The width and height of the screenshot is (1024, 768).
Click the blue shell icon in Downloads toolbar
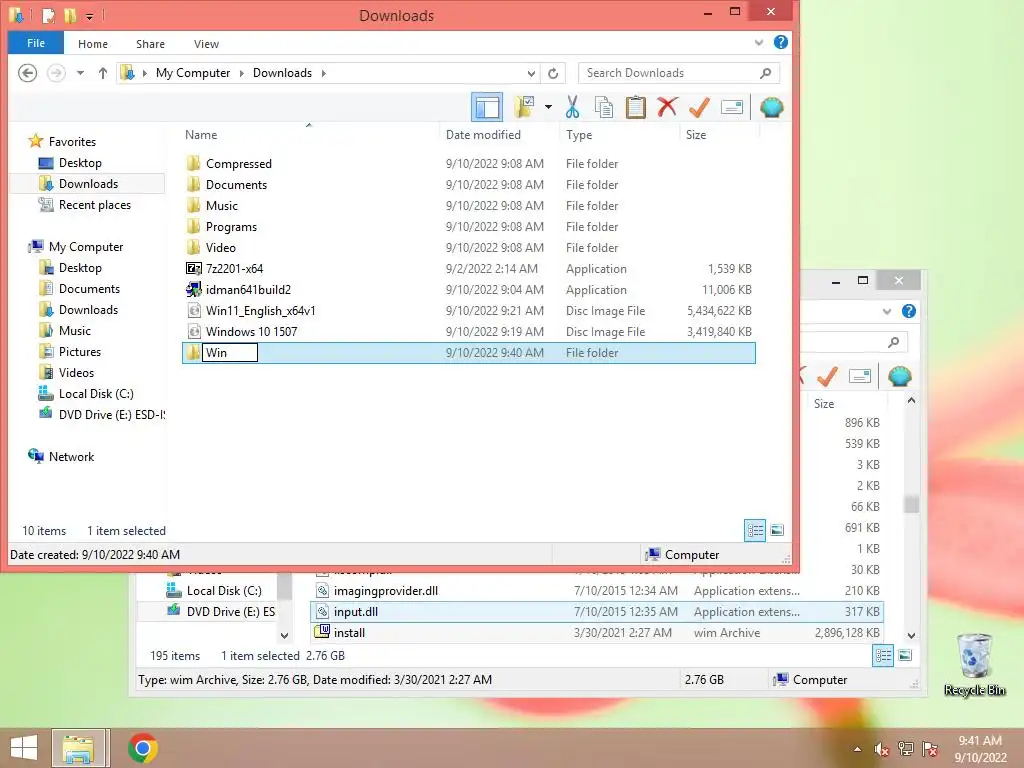tap(771, 107)
